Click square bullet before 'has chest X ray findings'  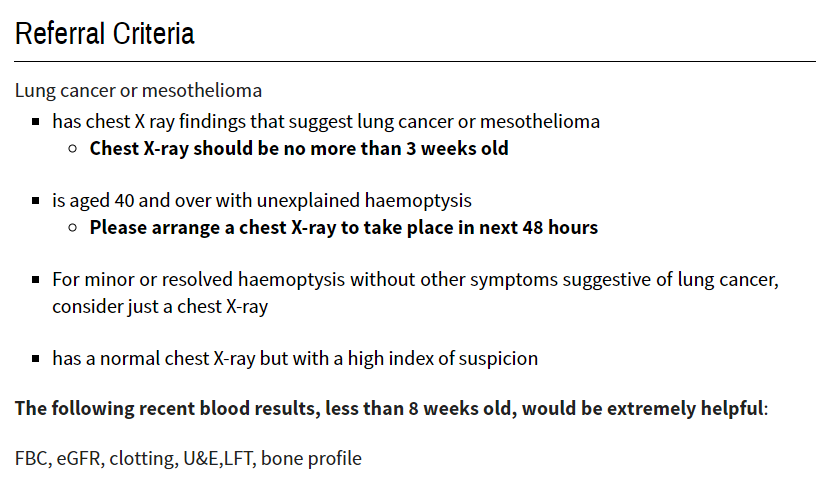[36, 122]
